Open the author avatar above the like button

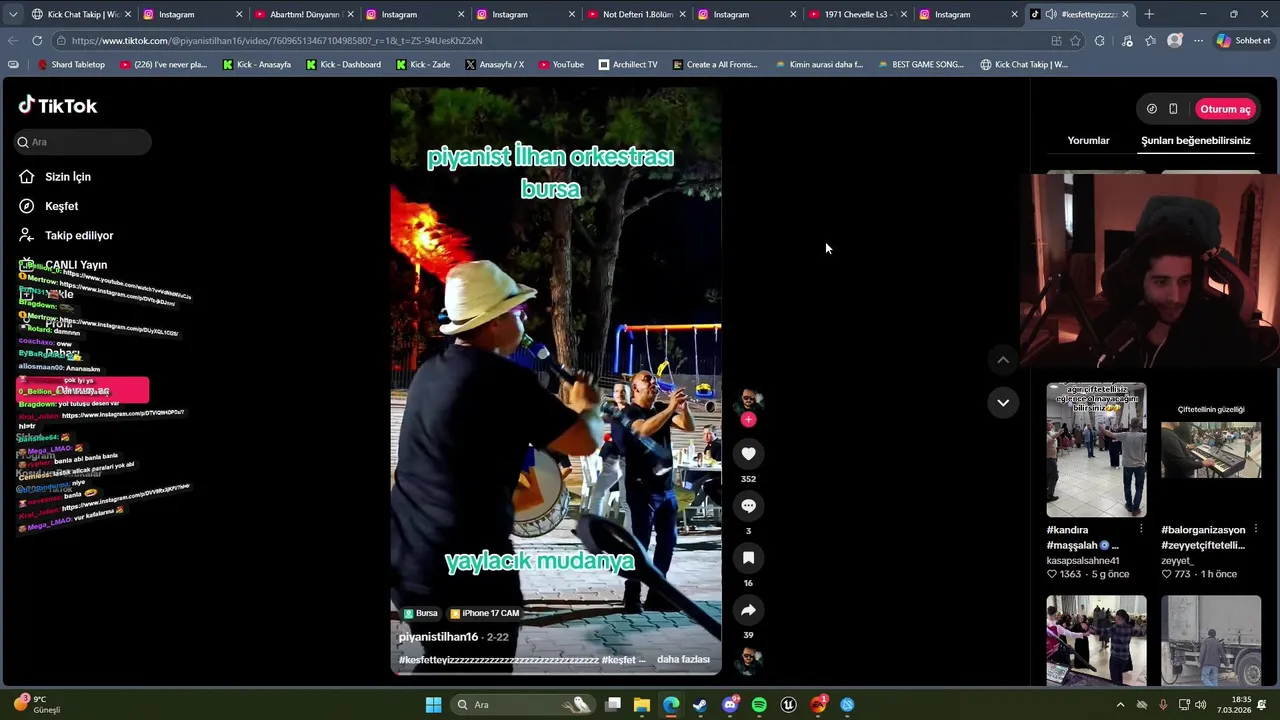click(748, 402)
